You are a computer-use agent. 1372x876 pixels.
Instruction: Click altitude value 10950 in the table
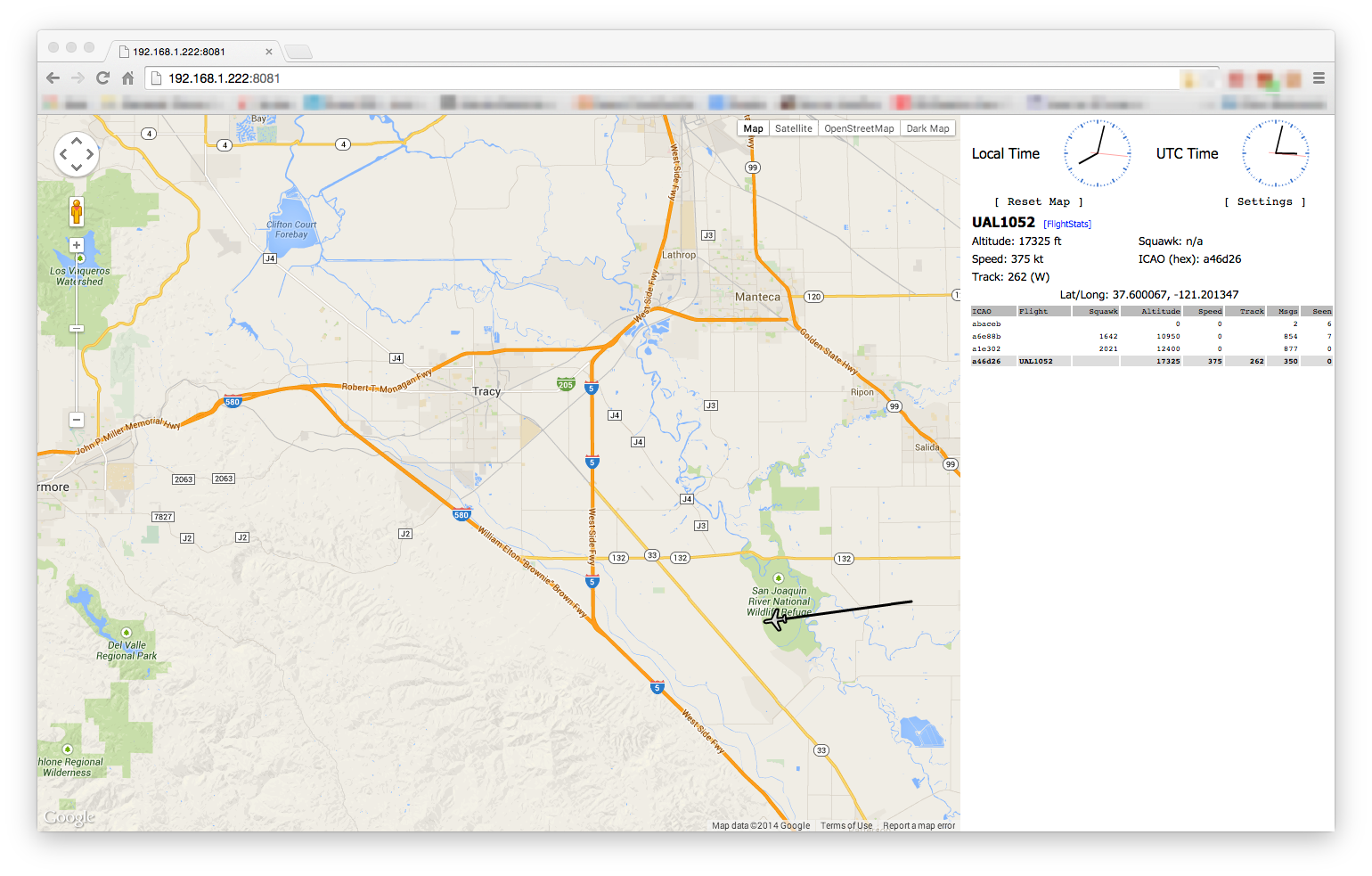click(1168, 337)
